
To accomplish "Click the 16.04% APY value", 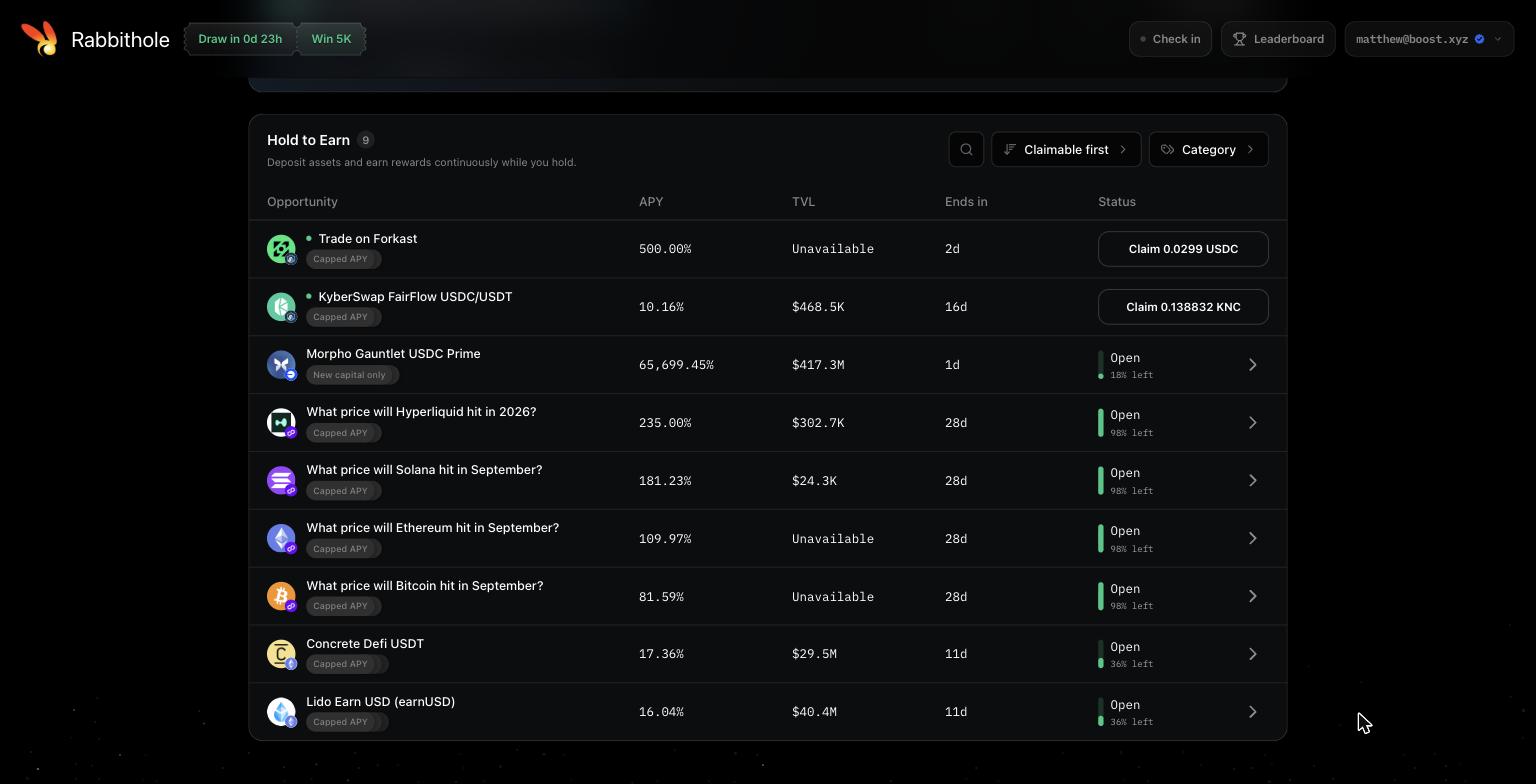I will [661, 712].
